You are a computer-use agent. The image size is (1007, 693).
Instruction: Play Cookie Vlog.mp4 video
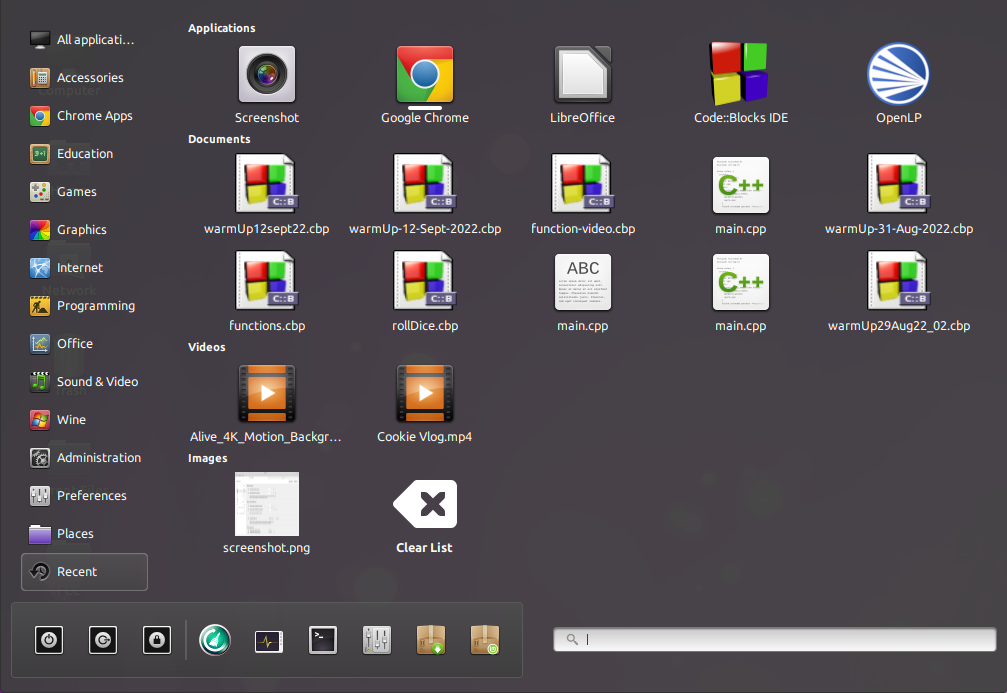425,403
